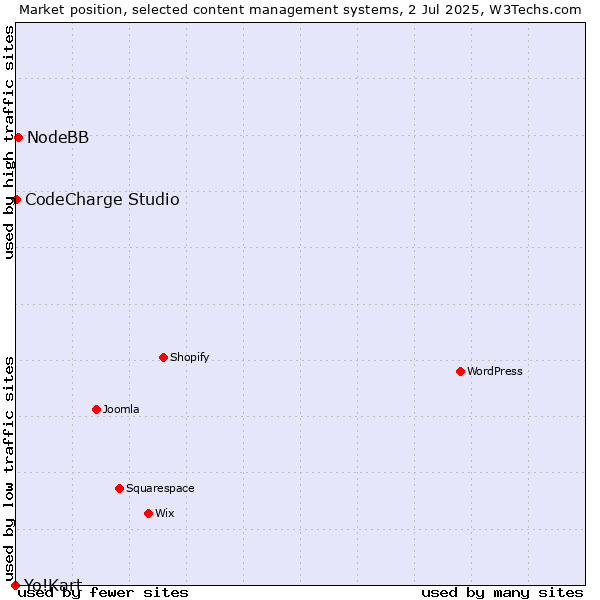600x600 pixels.
Task: Click the red Squarespace data point
Action: tap(119, 489)
